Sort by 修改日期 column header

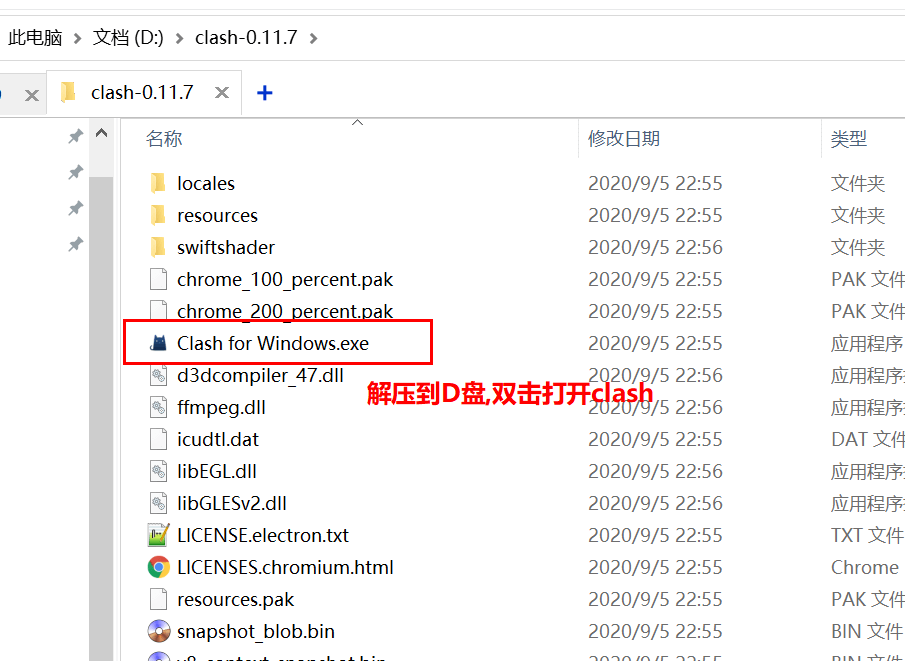pyautogui.click(x=624, y=139)
